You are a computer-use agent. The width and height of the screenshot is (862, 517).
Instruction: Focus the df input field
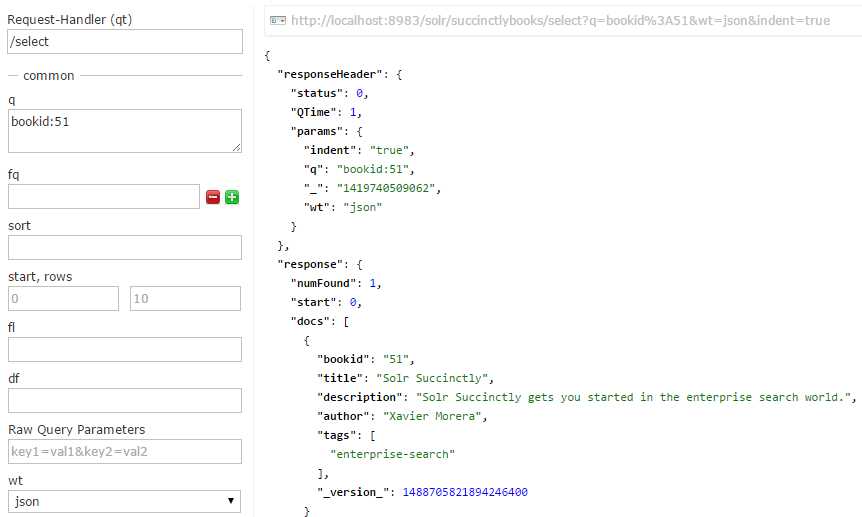(125, 400)
